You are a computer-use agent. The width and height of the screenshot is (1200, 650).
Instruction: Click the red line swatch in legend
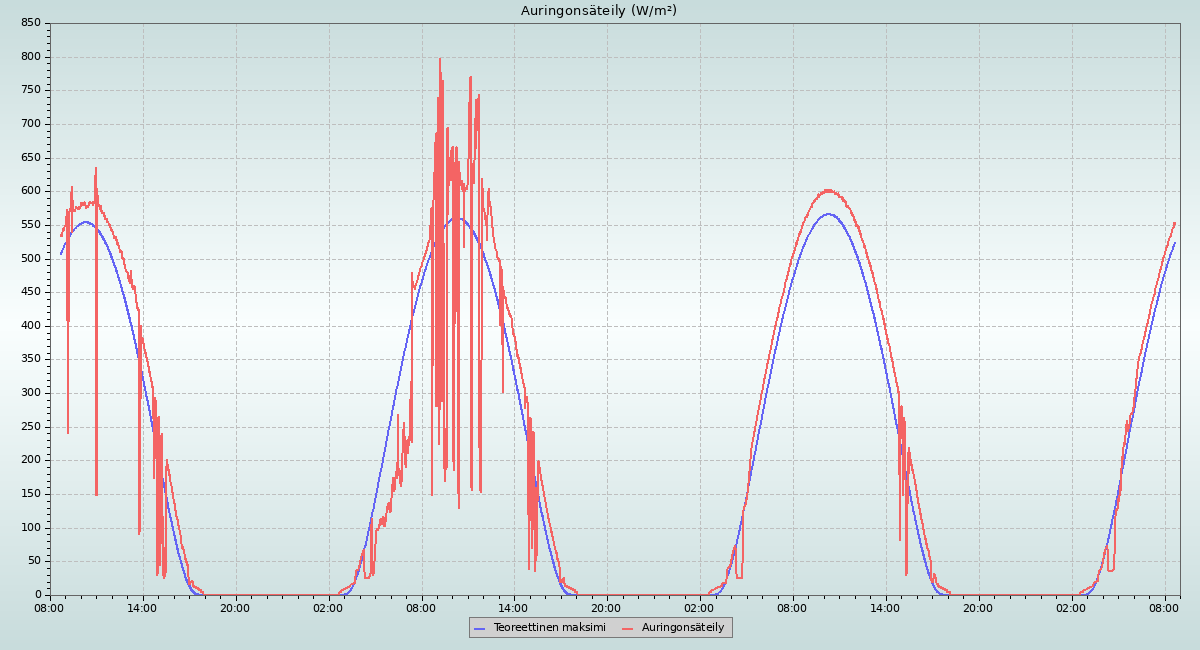click(x=629, y=628)
